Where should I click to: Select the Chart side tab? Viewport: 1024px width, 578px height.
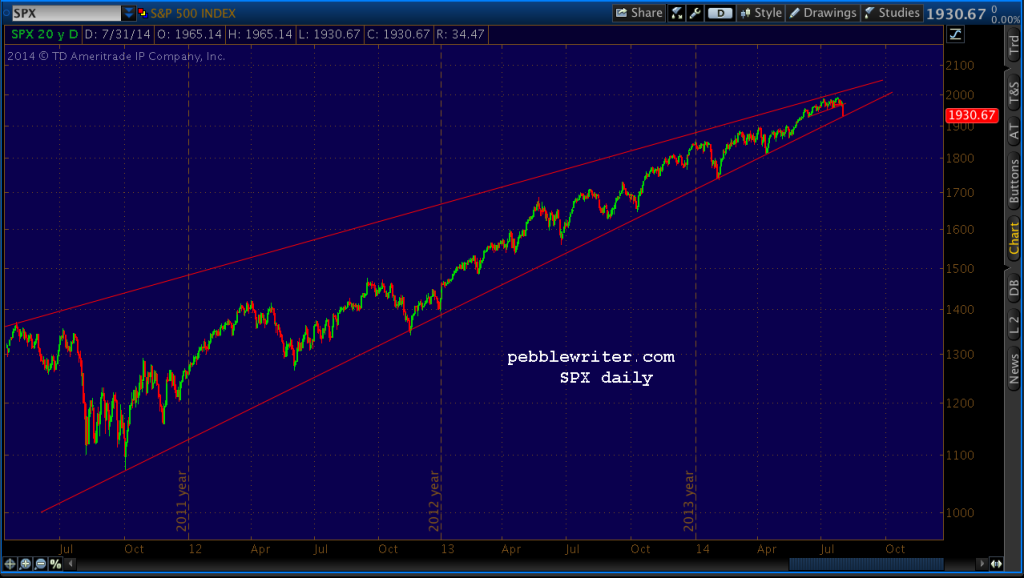tap(1014, 238)
